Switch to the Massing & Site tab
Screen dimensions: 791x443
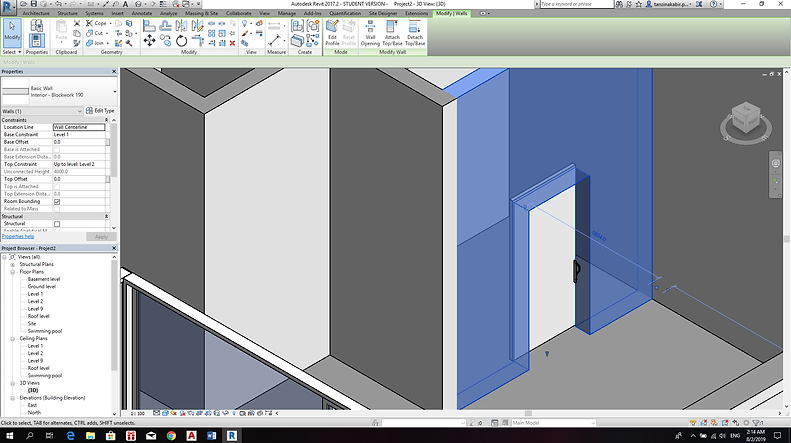(201, 14)
